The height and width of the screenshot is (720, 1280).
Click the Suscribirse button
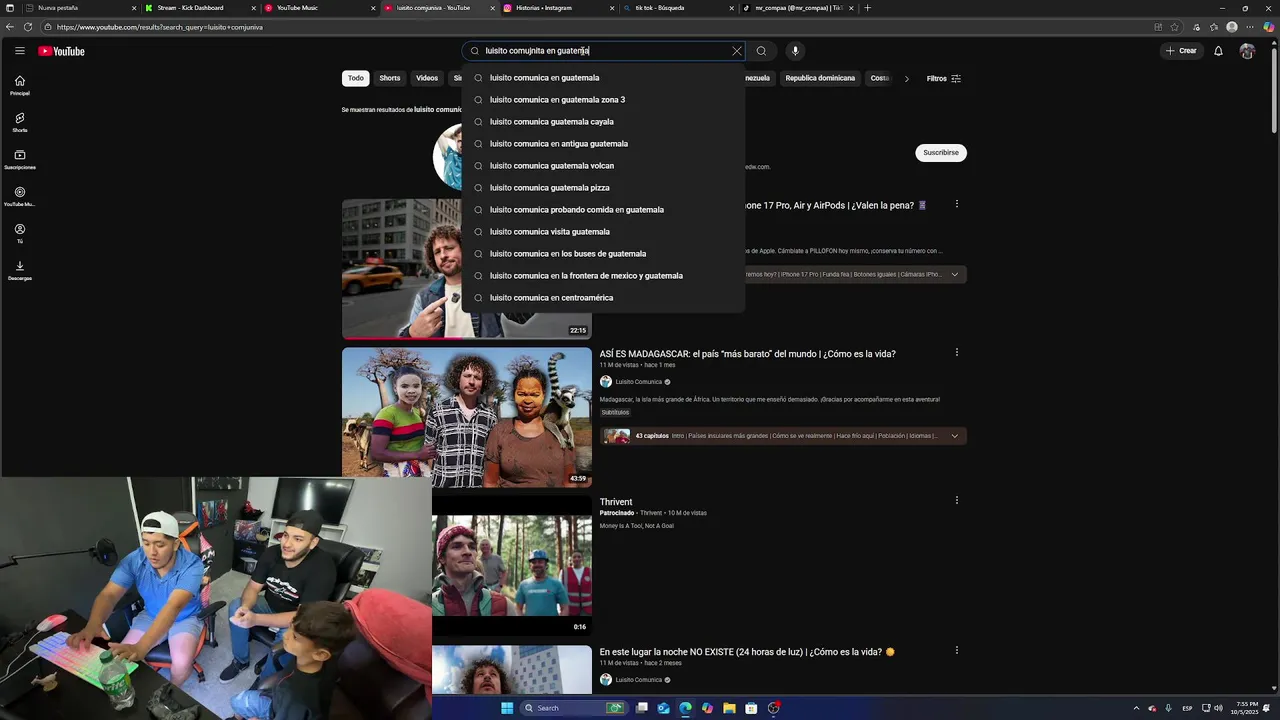click(941, 153)
